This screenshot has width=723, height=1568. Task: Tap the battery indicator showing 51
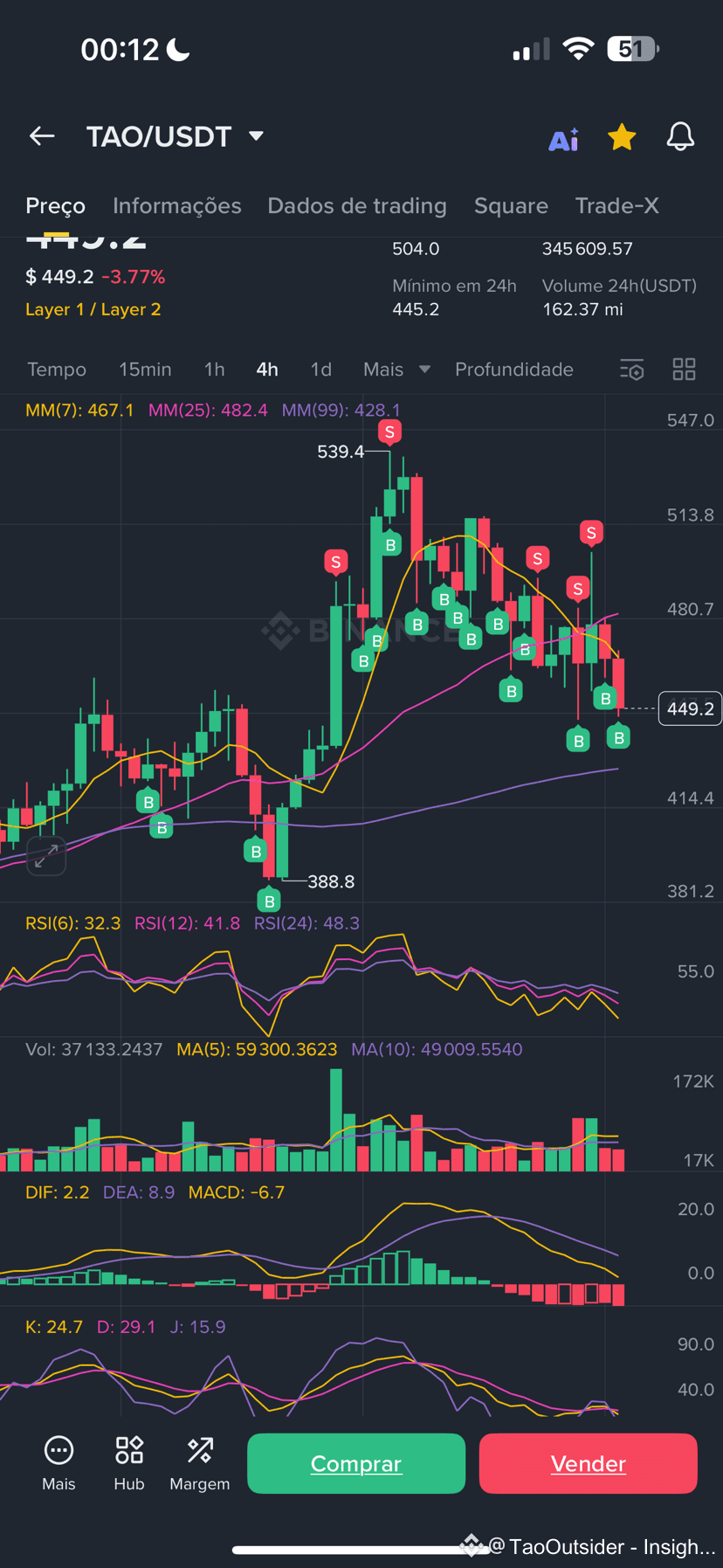(x=634, y=49)
